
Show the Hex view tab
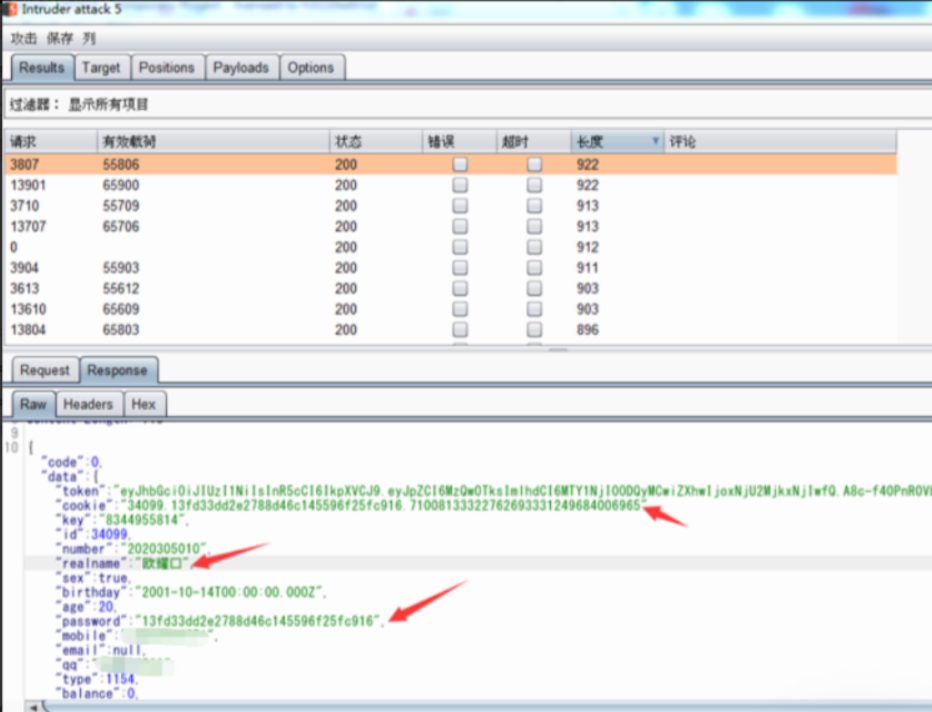click(144, 404)
